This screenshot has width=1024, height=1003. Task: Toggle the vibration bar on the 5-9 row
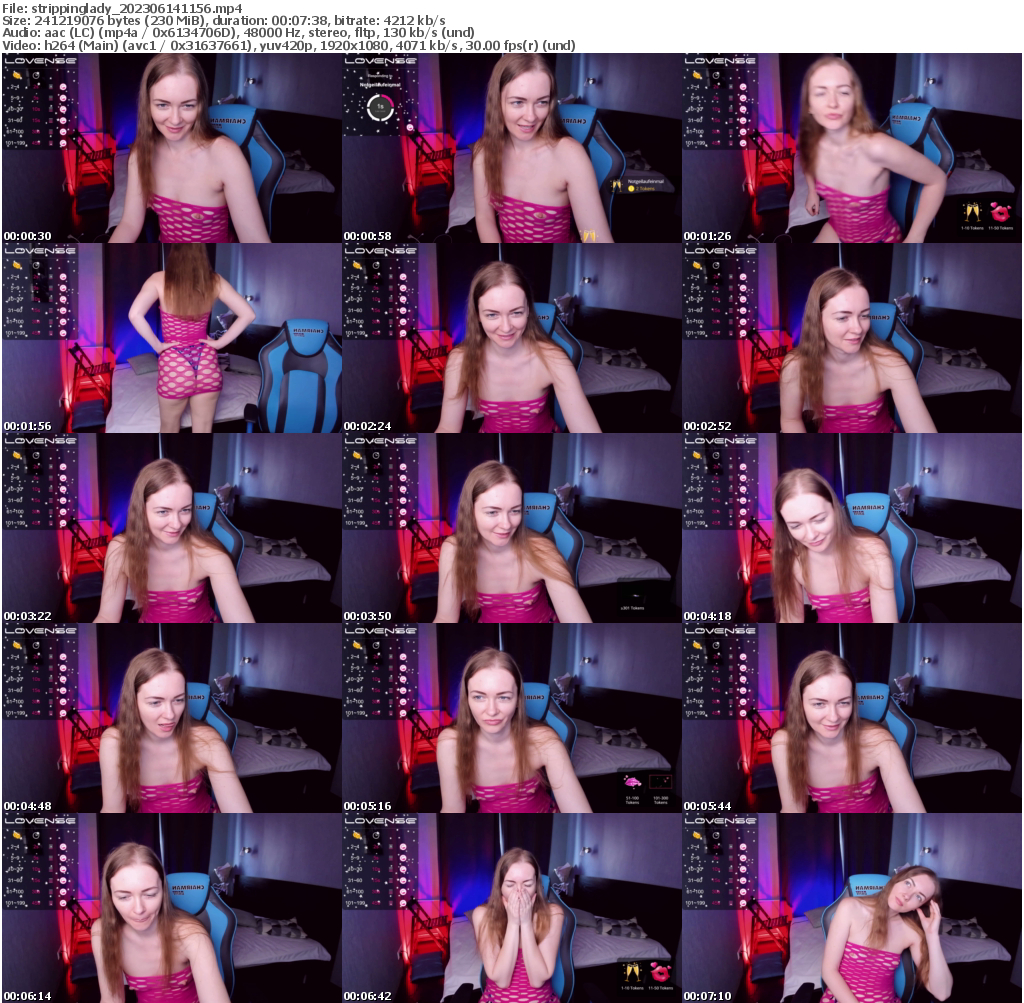pyautogui.click(x=50, y=98)
